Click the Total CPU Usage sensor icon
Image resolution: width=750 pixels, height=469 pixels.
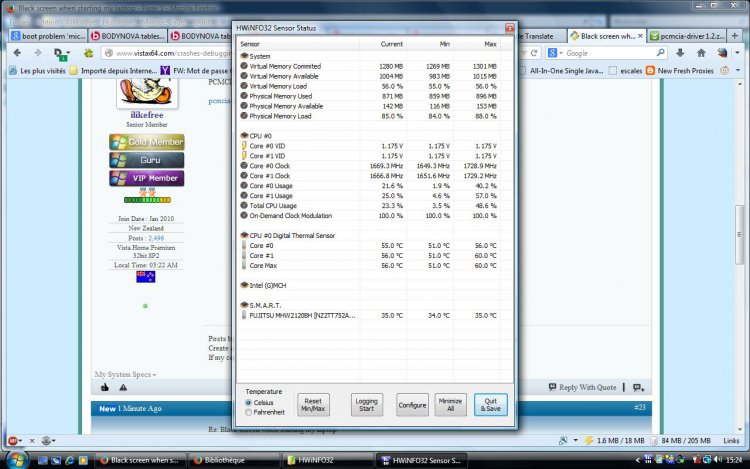244,205
